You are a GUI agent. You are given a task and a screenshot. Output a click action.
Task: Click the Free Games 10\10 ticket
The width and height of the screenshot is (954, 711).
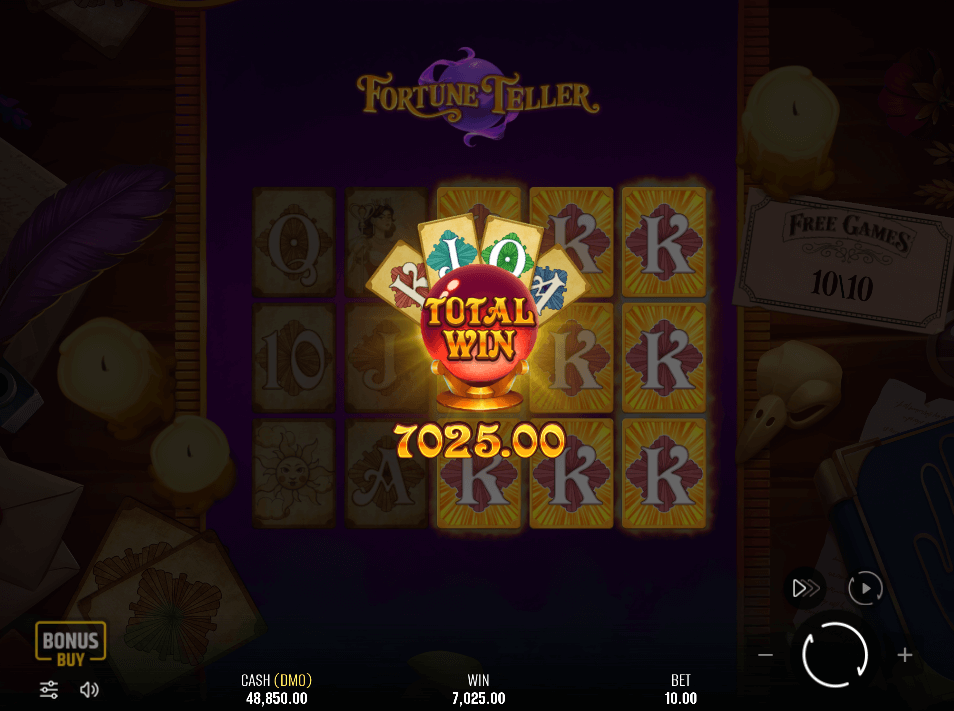point(843,260)
